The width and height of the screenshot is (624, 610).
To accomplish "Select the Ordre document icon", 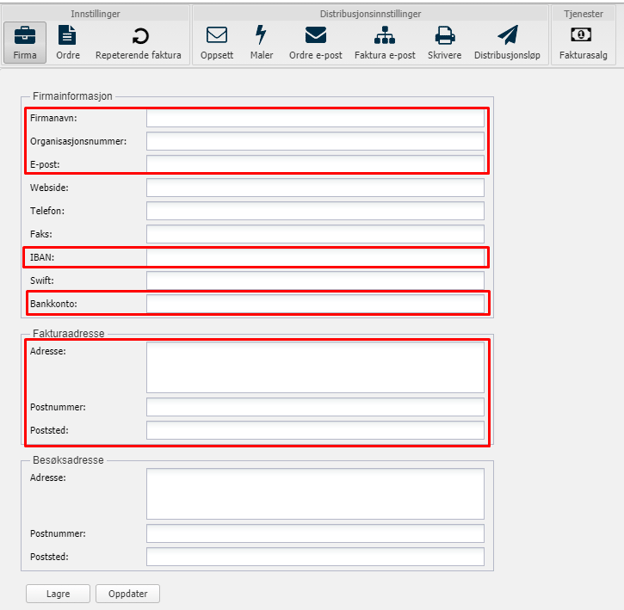I will click(68, 42).
